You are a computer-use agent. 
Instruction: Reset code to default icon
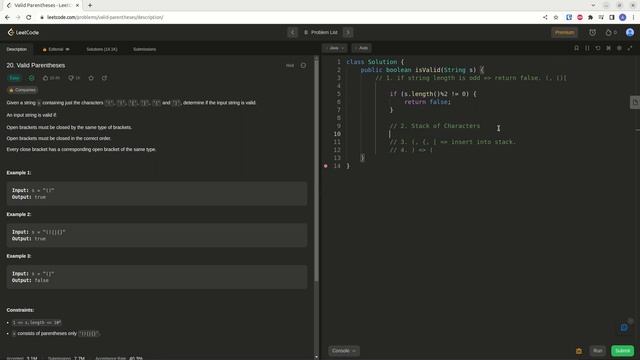click(598, 48)
